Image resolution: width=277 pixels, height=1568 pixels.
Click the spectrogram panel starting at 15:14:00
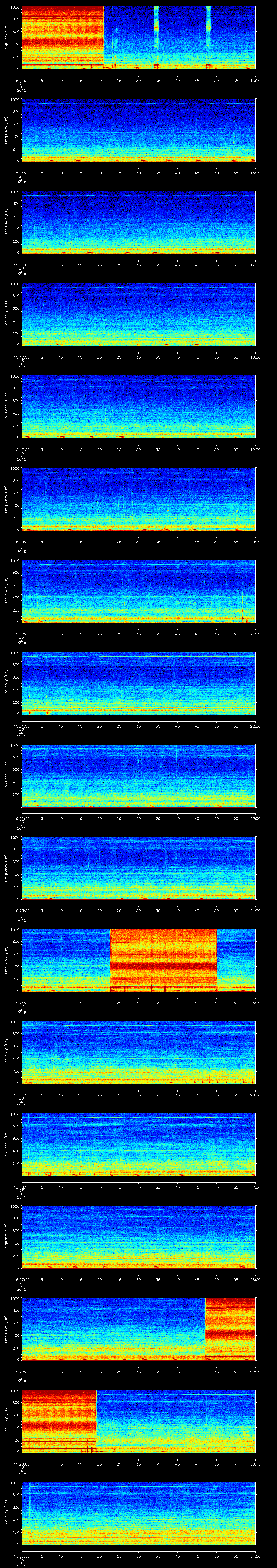coord(138,38)
